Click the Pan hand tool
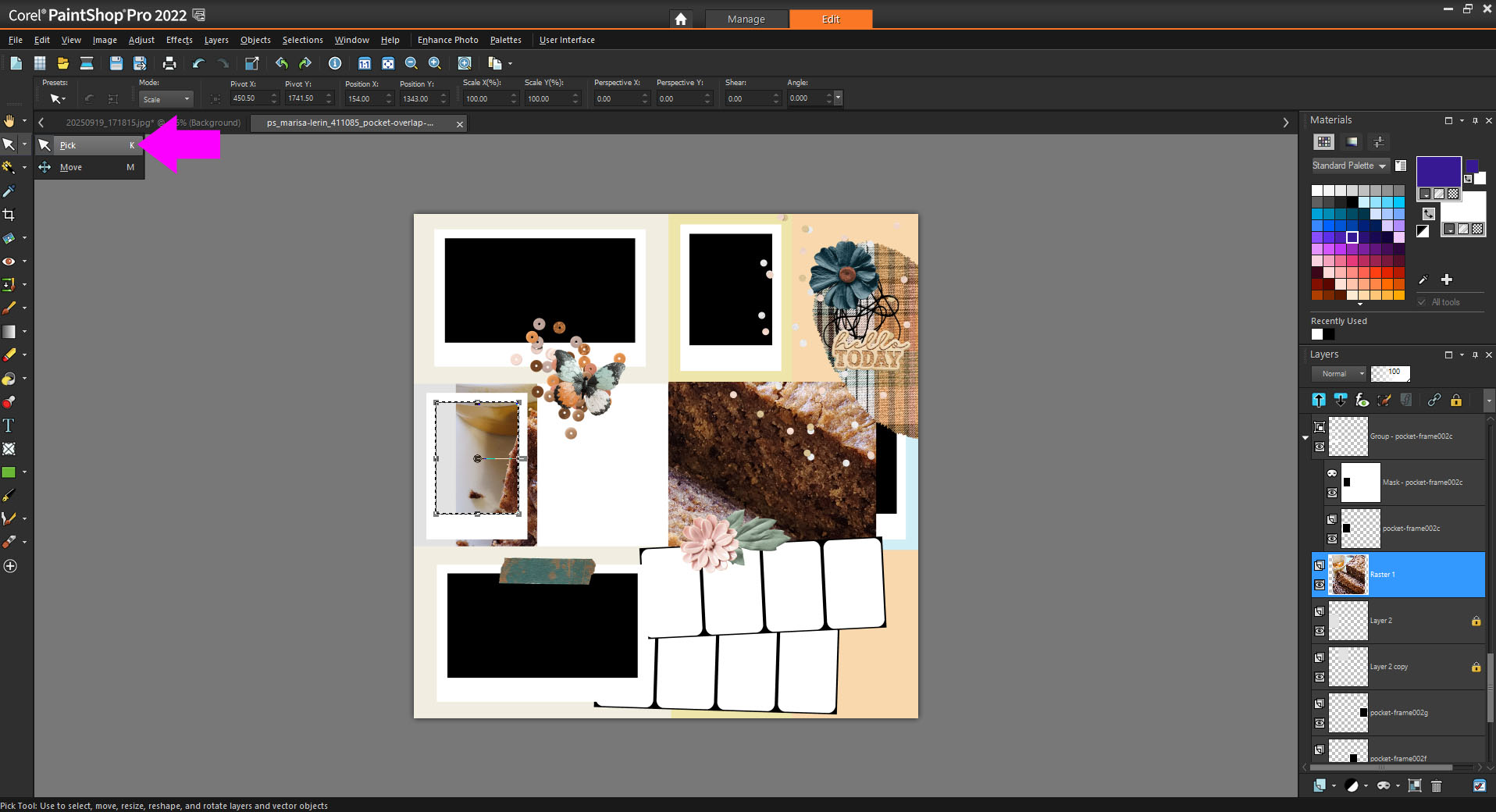The image size is (1496, 812). point(9,120)
